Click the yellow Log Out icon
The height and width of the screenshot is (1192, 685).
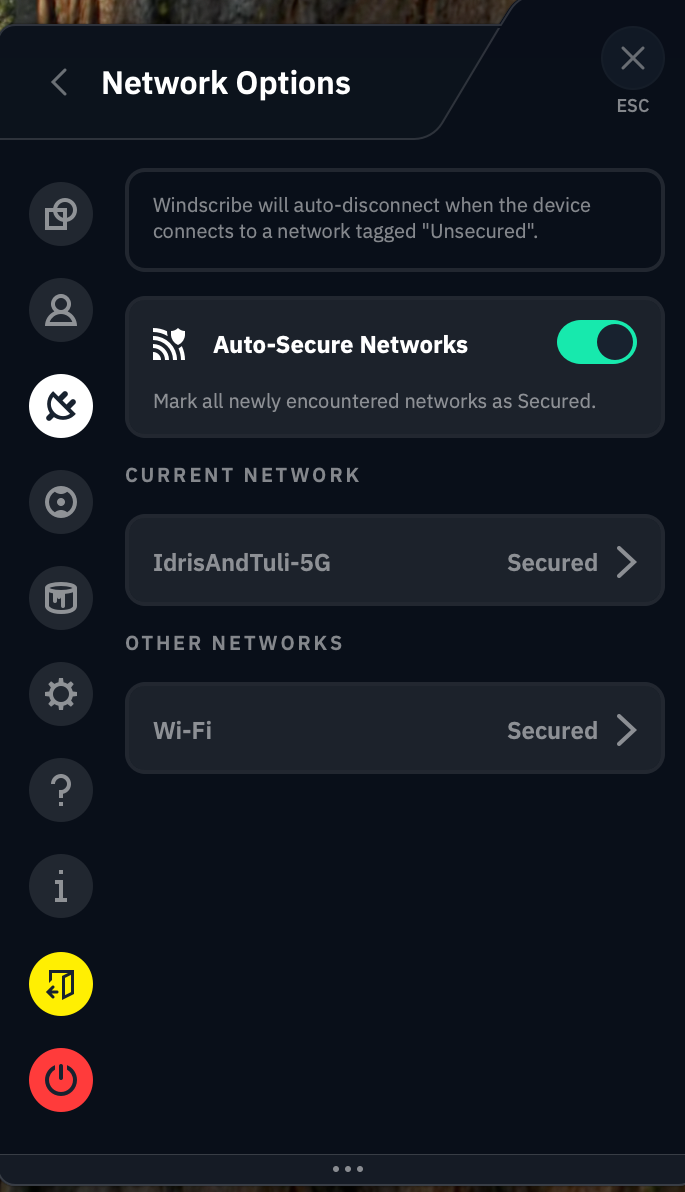61,984
